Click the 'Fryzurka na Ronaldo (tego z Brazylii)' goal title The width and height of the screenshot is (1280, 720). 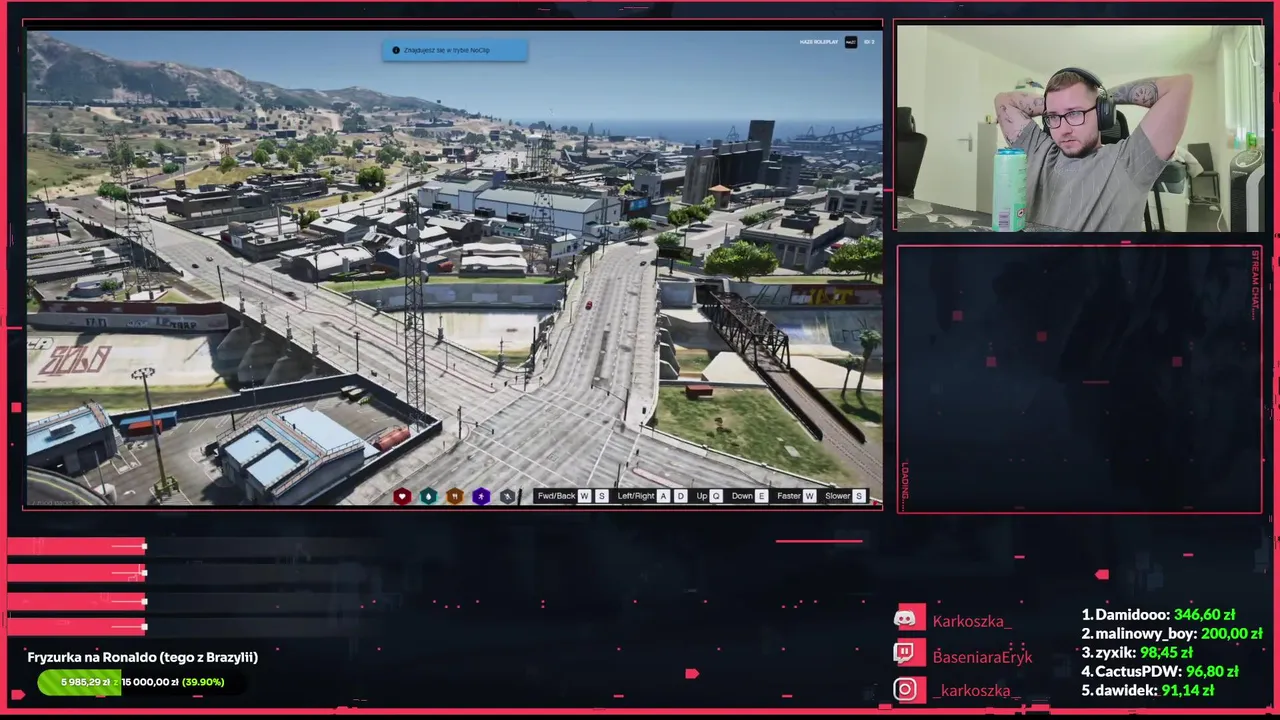(143, 657)
